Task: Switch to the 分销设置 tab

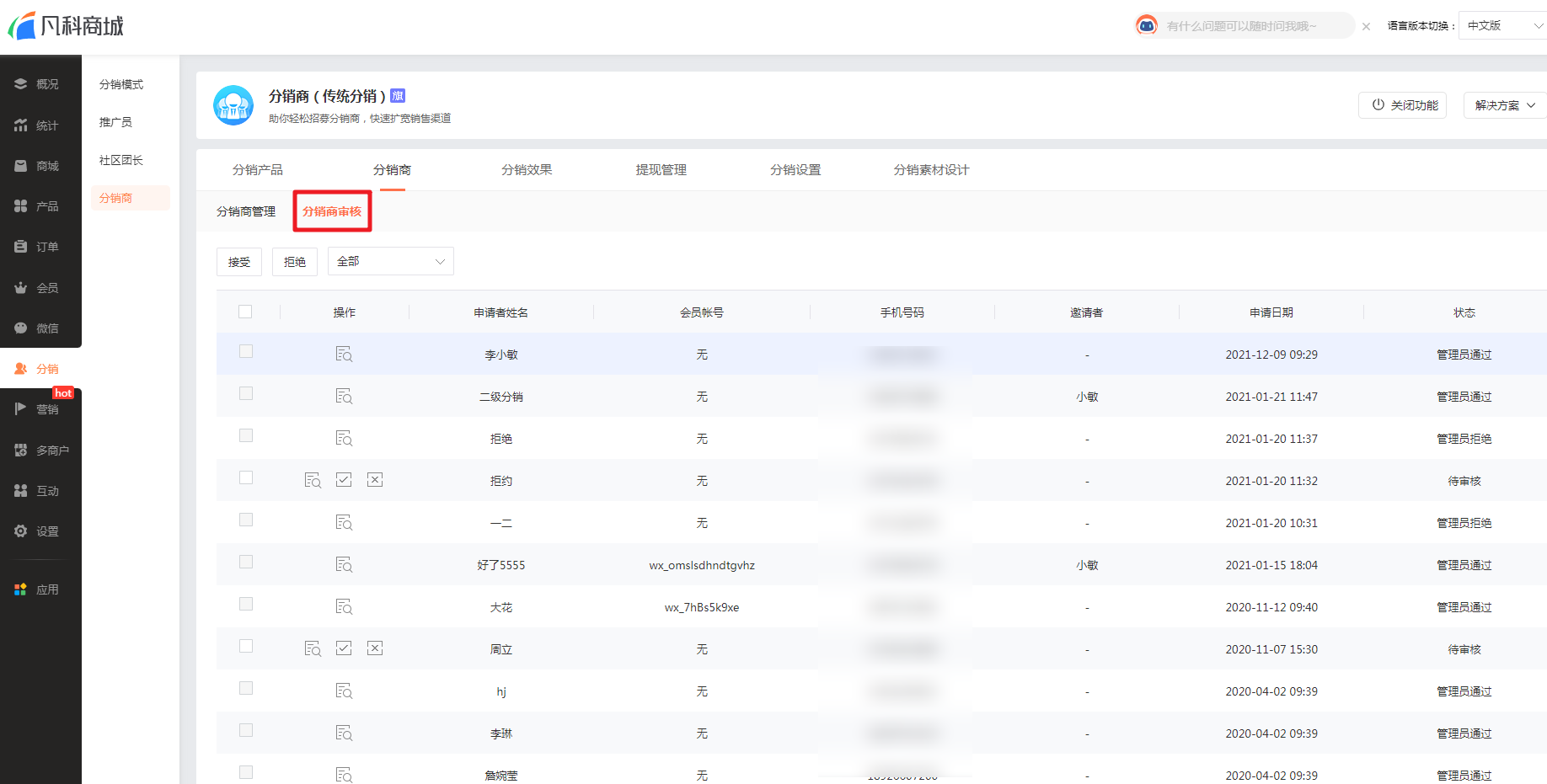Action: 795,170
